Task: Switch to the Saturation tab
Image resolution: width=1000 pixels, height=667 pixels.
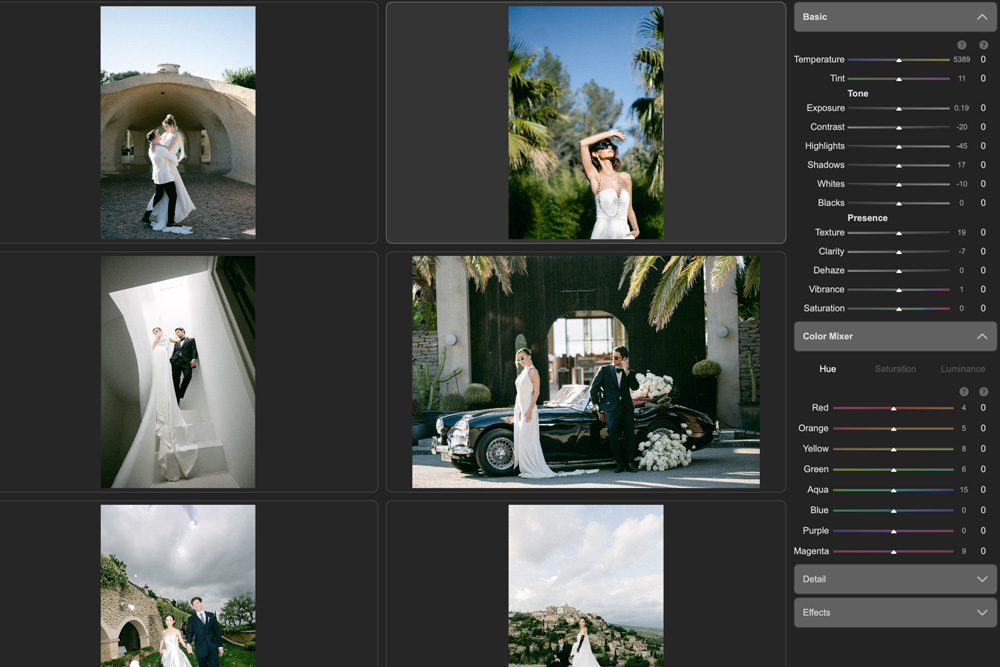Action: pos(895,369)
